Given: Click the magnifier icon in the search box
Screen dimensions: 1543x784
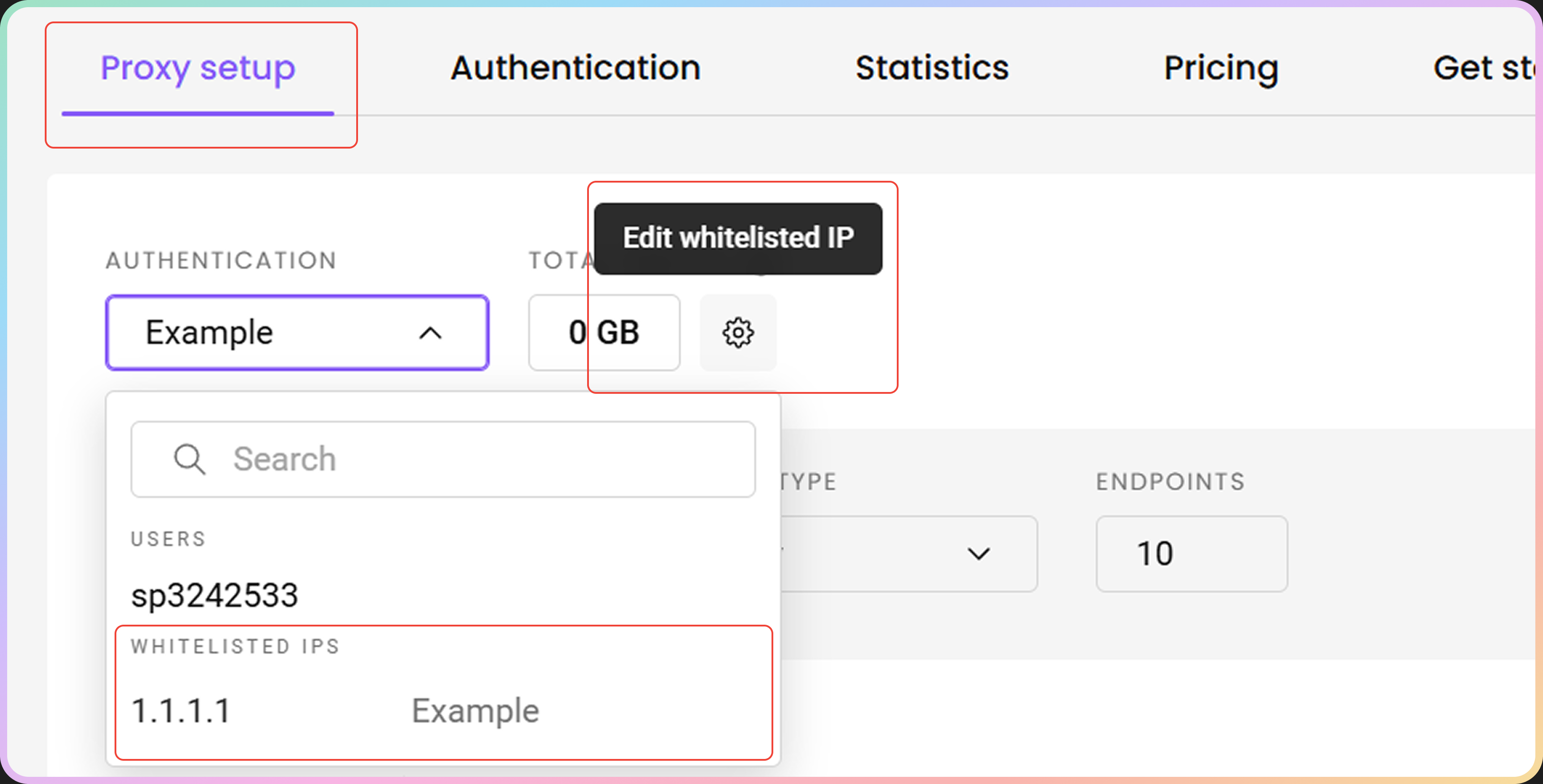Looking at the screenshot, I should click(x=189, y=460).
